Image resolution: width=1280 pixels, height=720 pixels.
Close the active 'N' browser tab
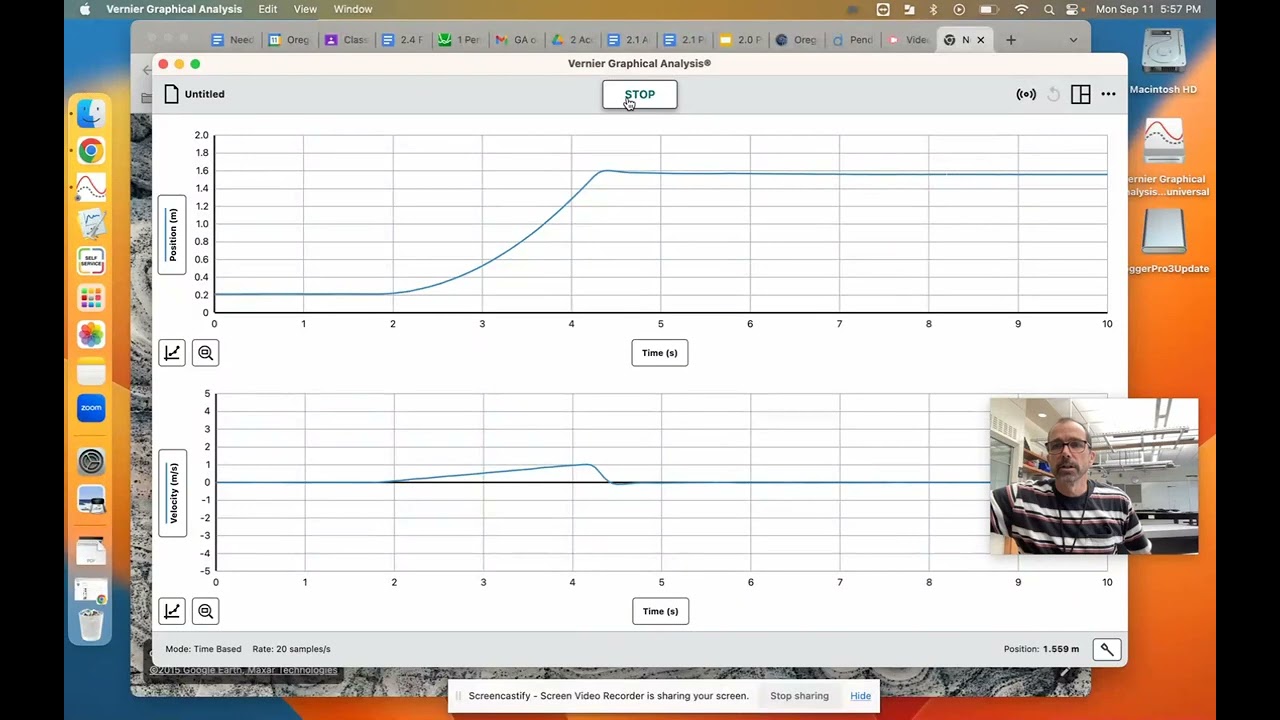tap(981, 40)
